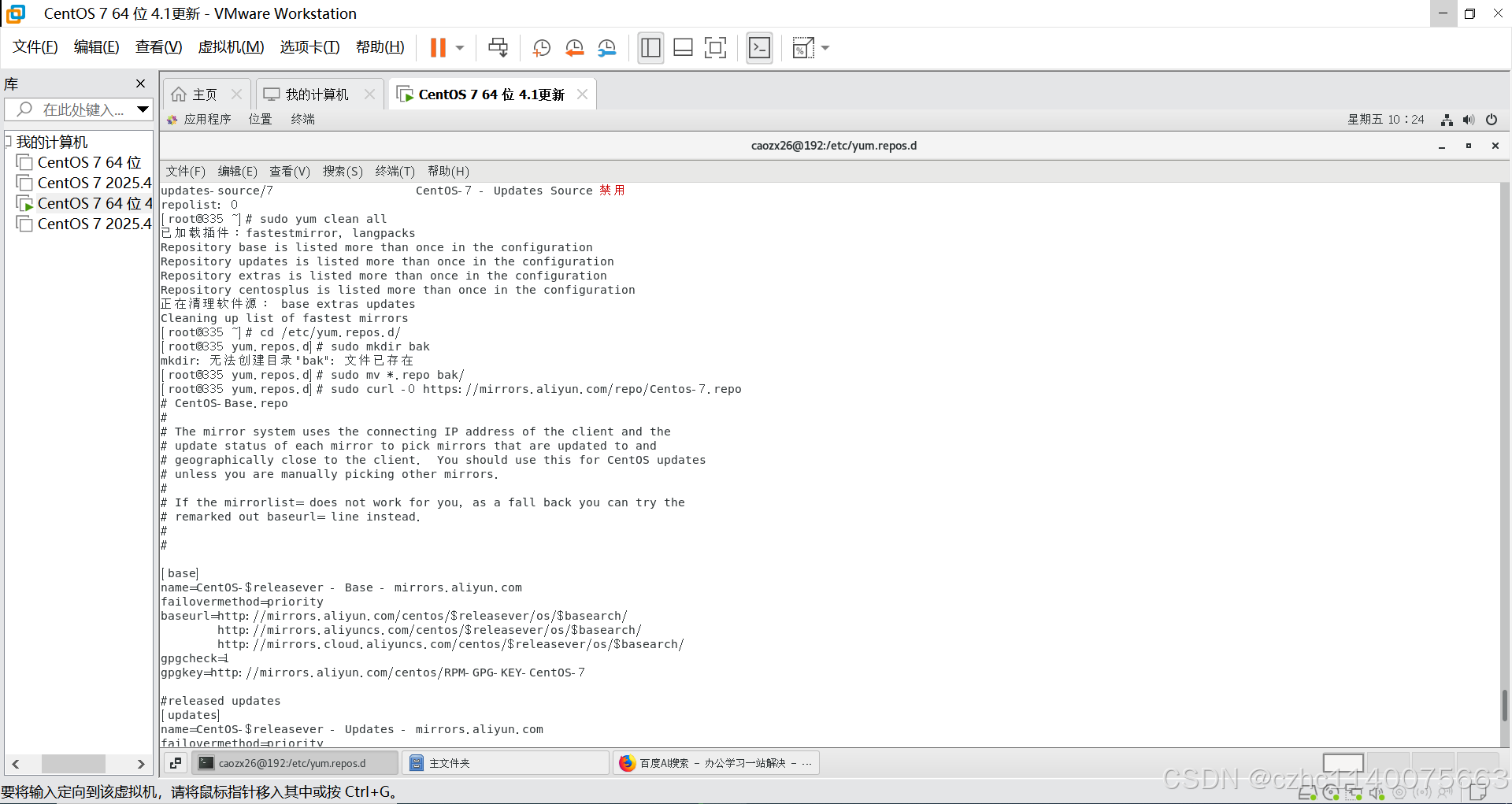Open the terminal 文件(F) menu

(x=185, y=171)
